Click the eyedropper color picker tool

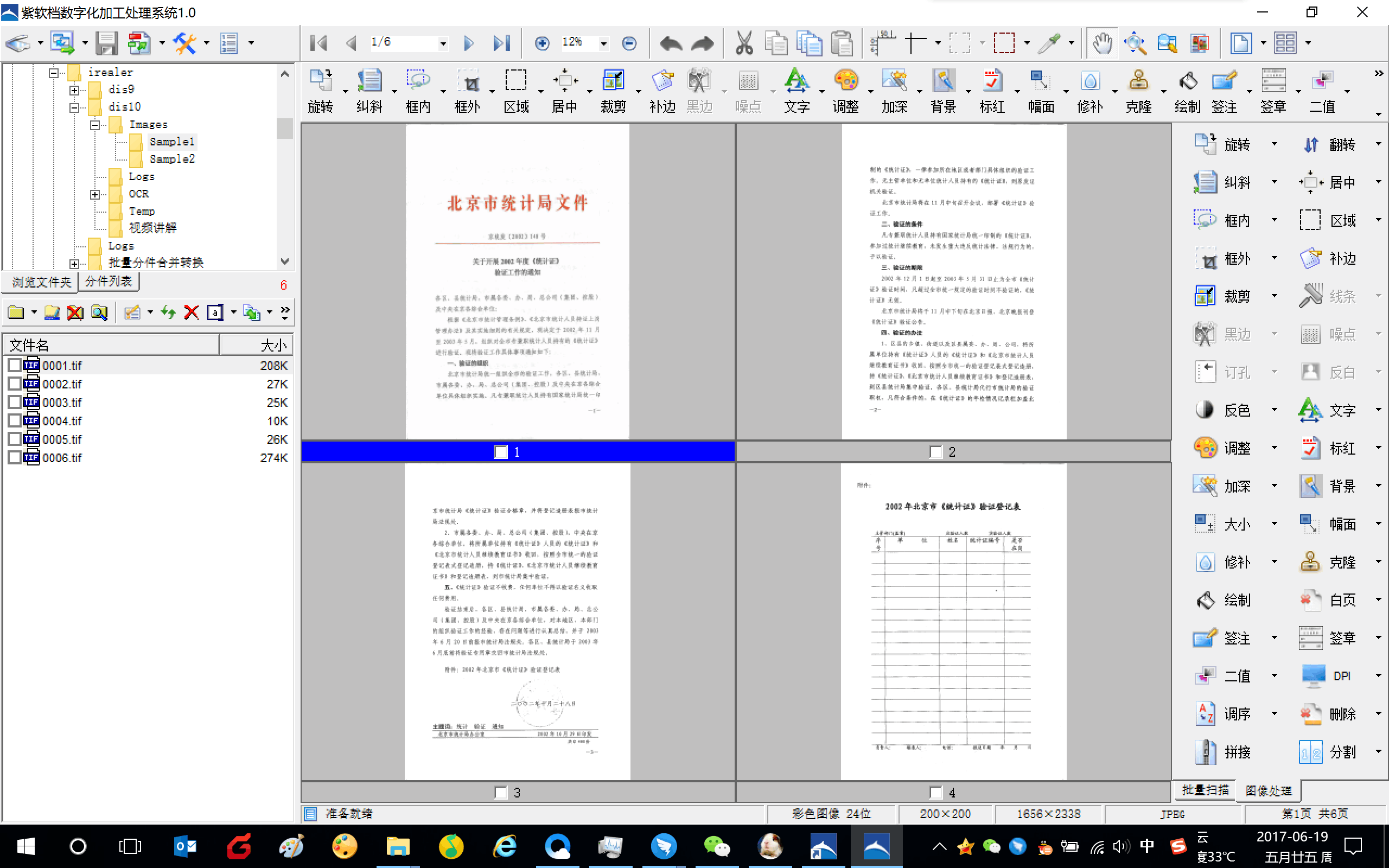point(1049,43)
